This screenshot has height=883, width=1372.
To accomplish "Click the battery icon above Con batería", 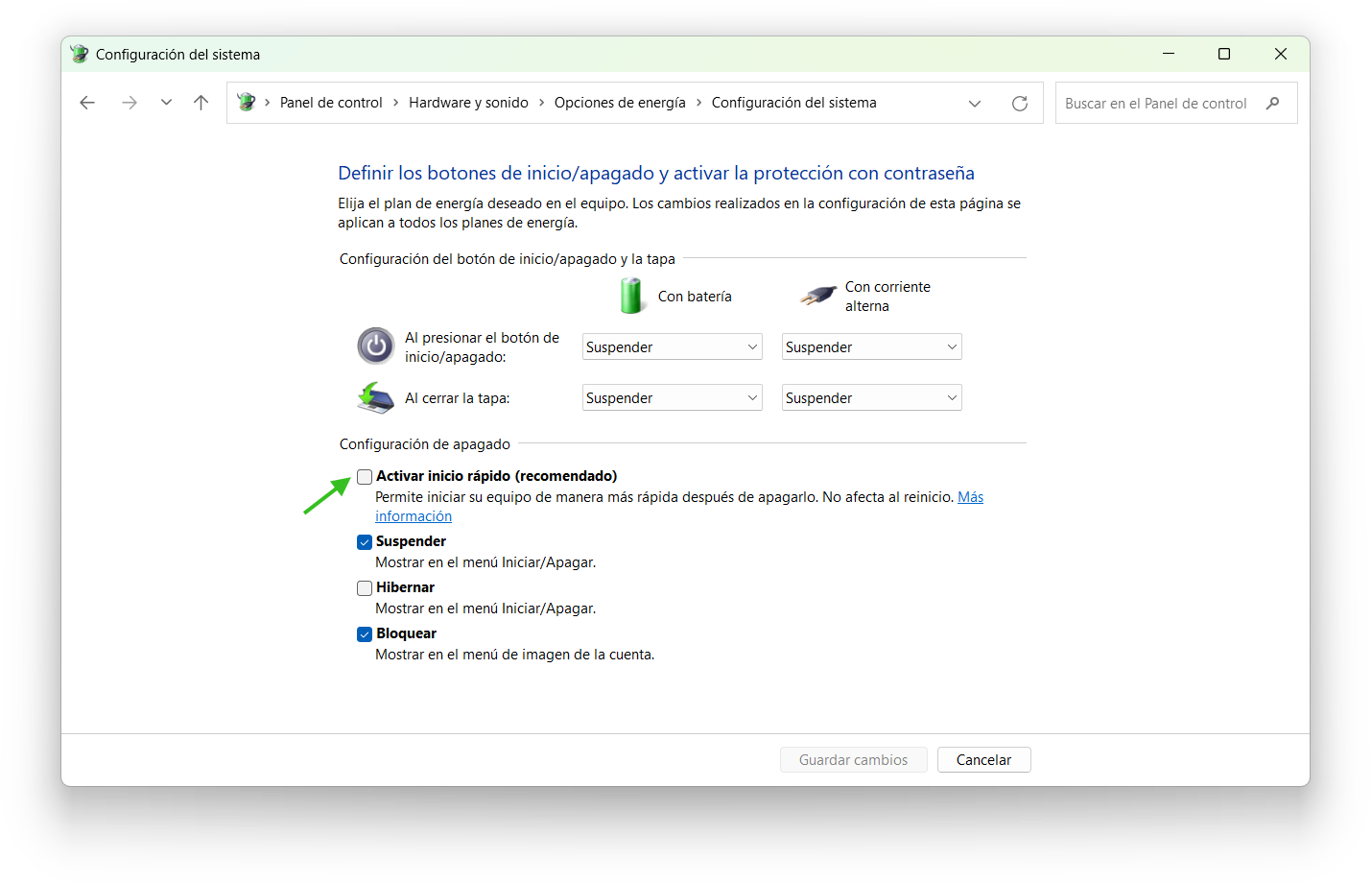I will pos(632,296).
